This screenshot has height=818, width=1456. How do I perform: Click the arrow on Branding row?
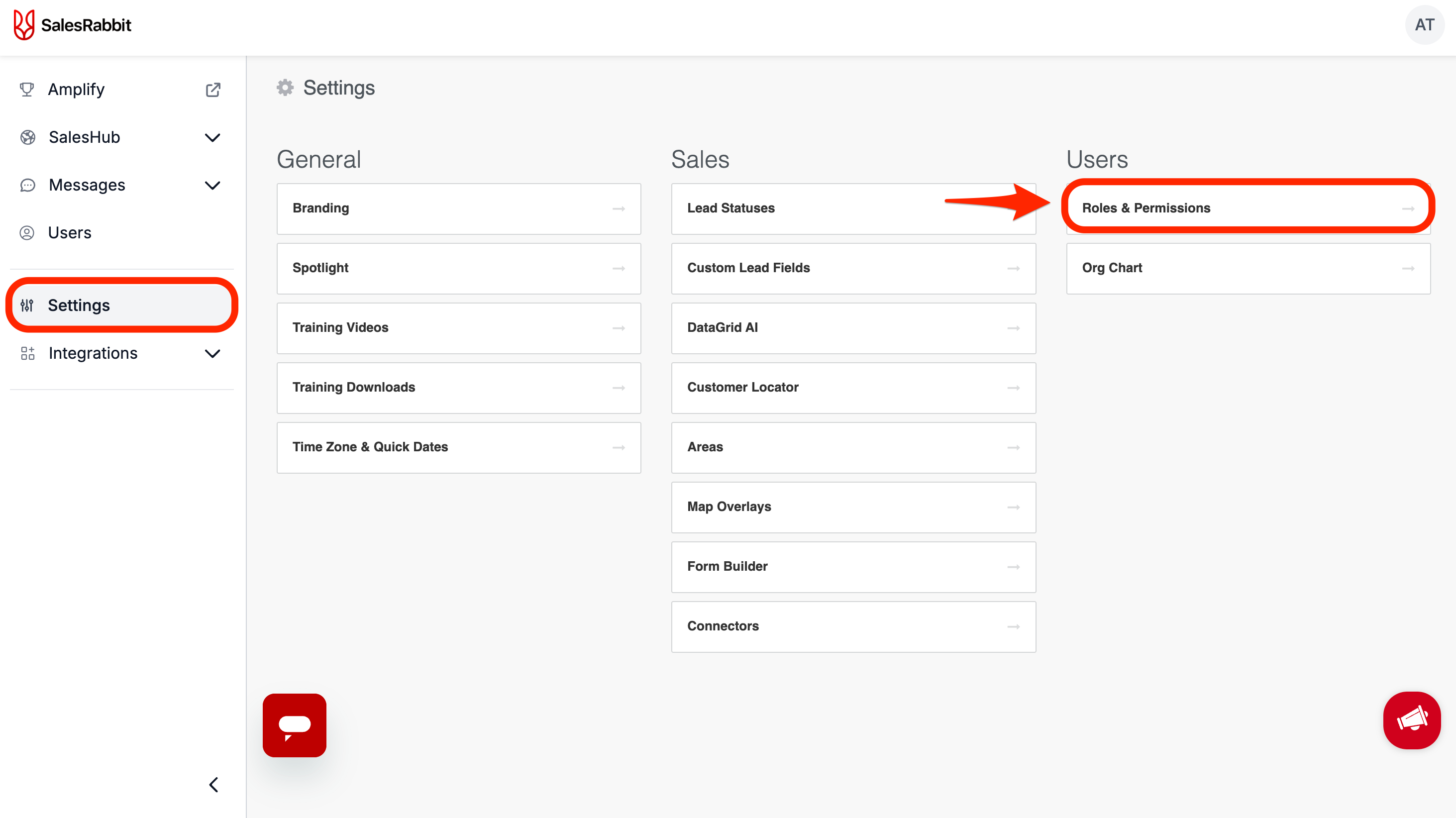619,208
